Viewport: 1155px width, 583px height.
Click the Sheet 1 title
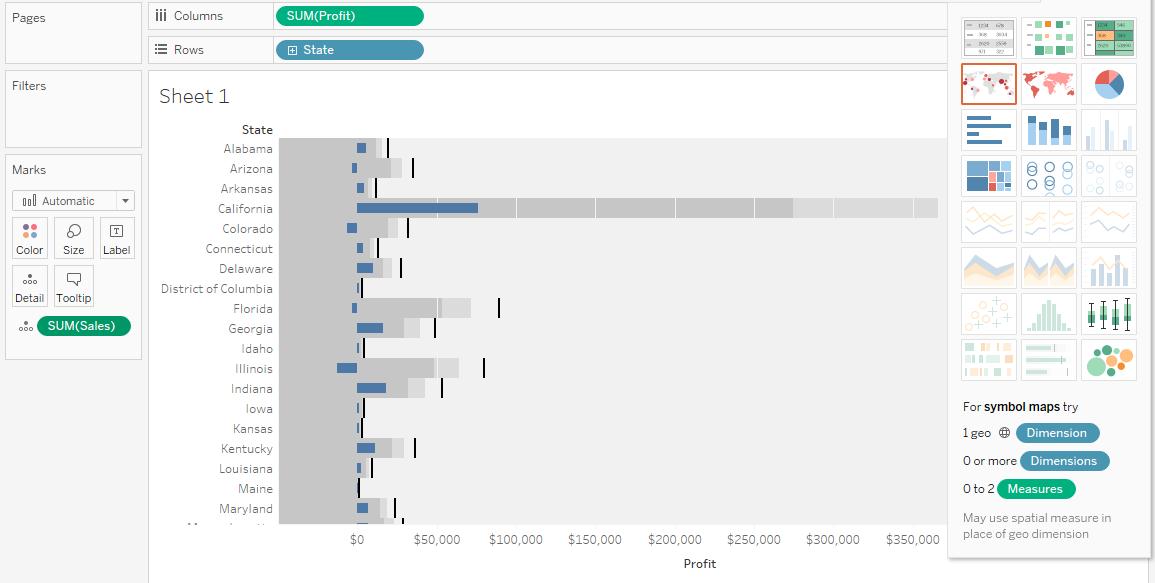[x=193, y=96]
